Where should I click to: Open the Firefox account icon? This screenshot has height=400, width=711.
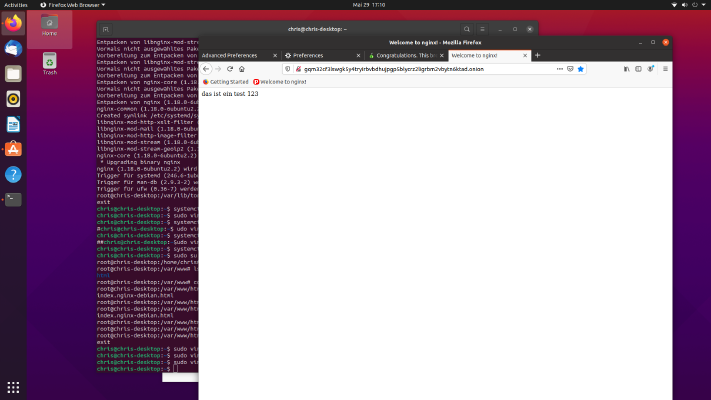[x=651, y=69]
